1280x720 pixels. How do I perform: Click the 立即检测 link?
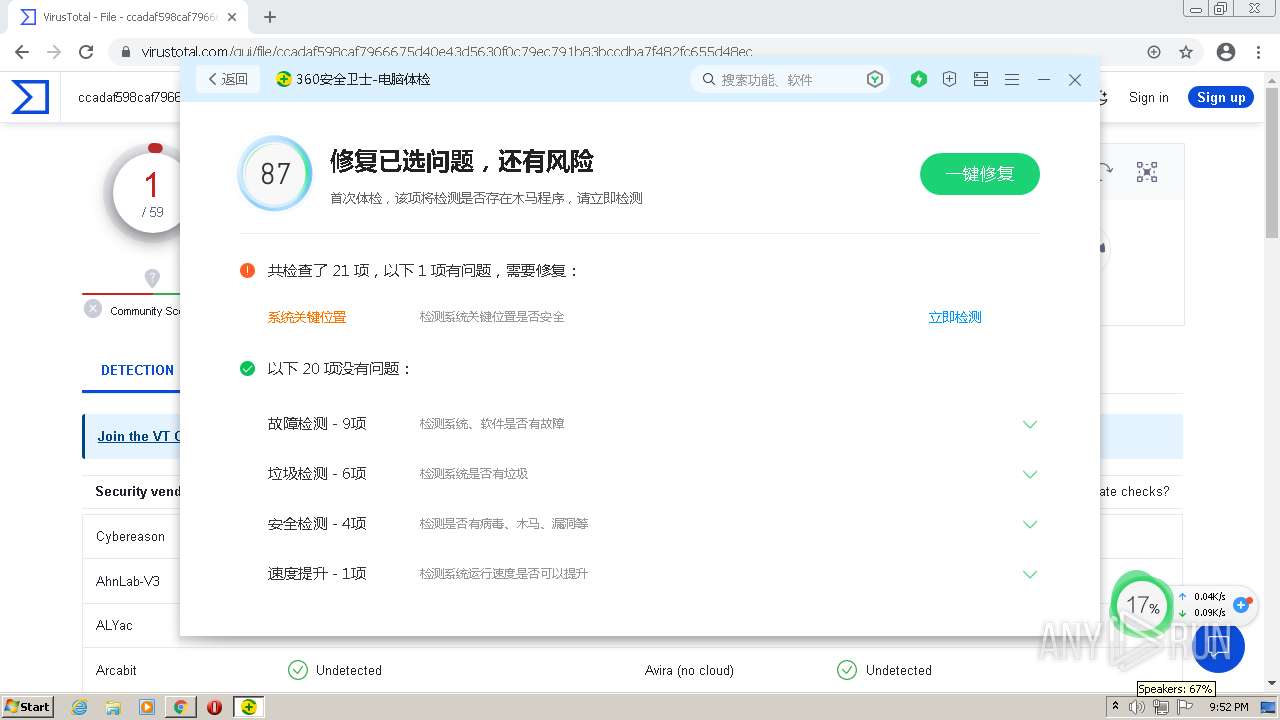point(955,317)
